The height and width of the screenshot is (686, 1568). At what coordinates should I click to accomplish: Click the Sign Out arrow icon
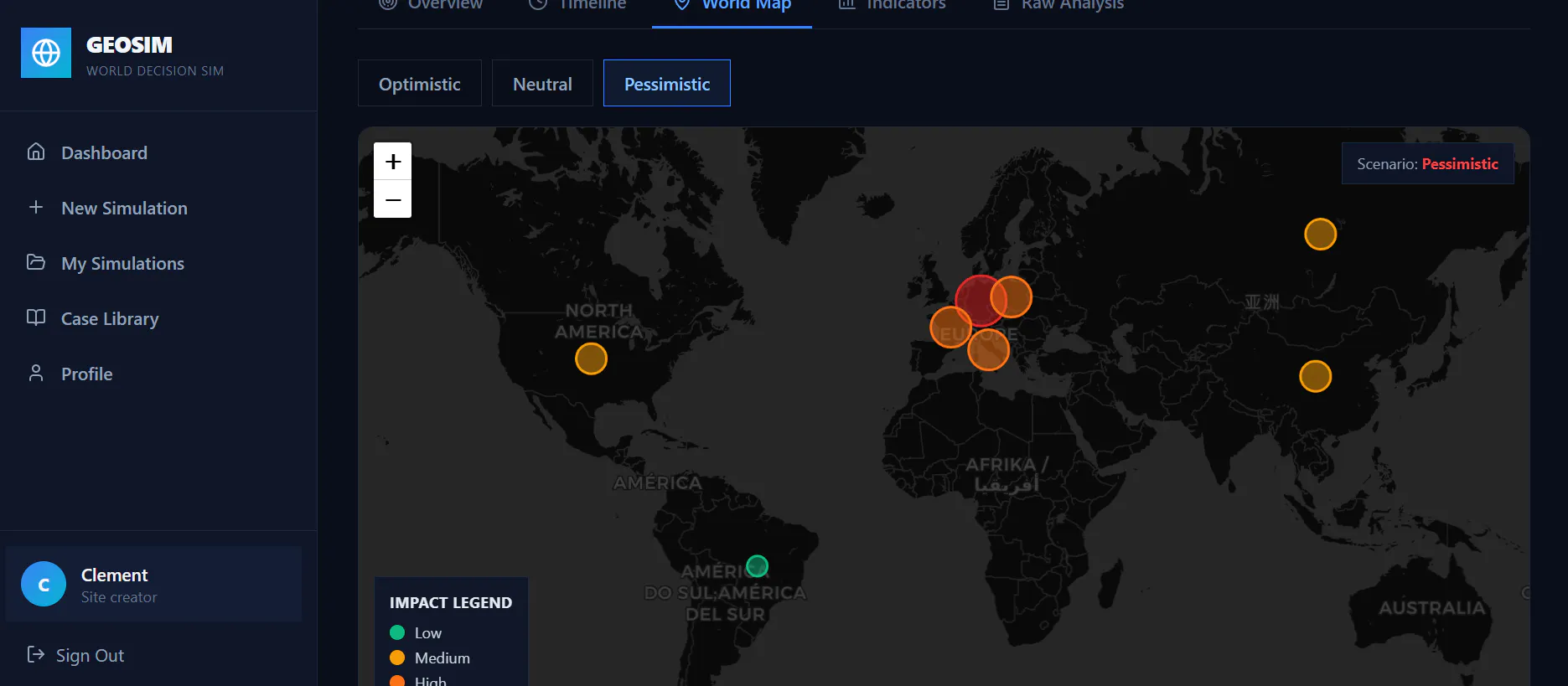pyautogui.click(x=36, y=654)
